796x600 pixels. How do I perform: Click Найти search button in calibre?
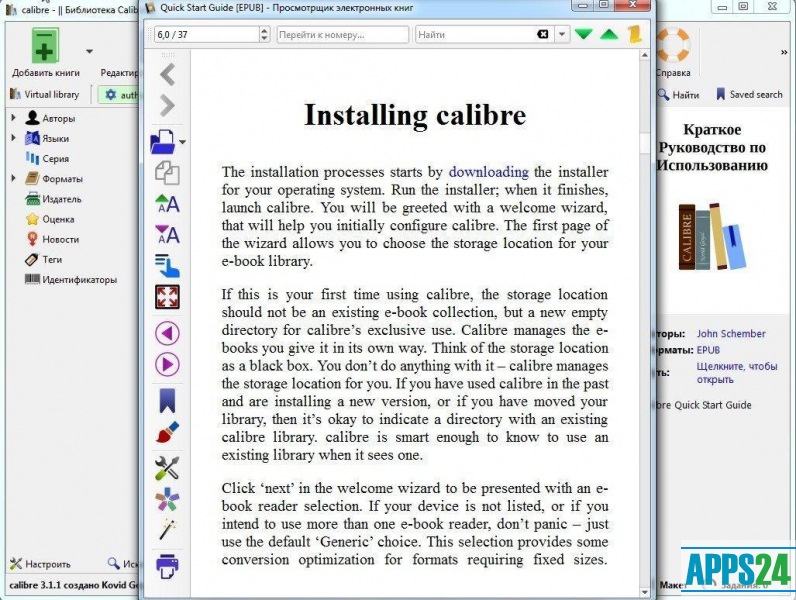click(679, 95)
